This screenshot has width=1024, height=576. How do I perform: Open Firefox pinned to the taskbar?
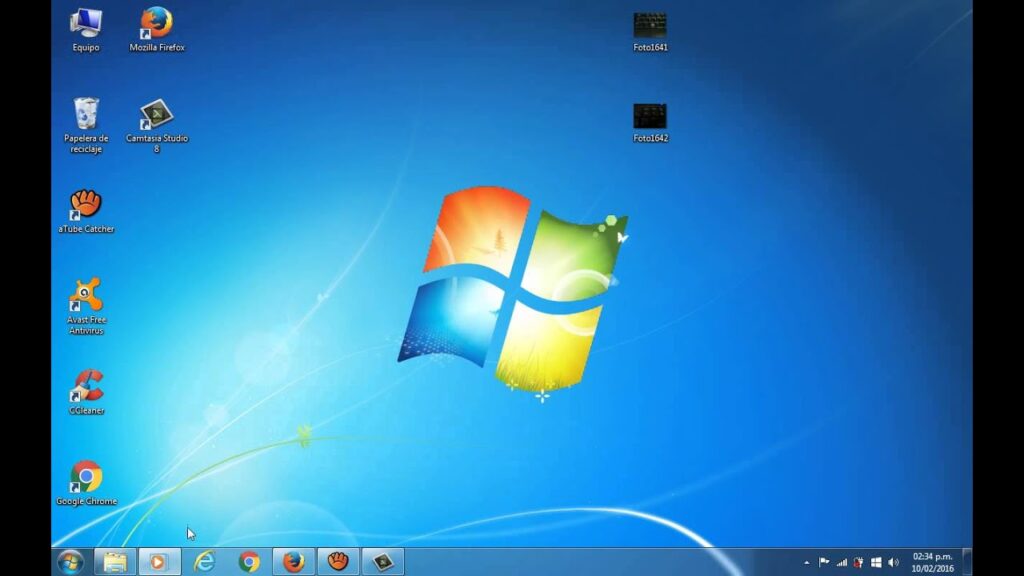[x=291, y=563]
